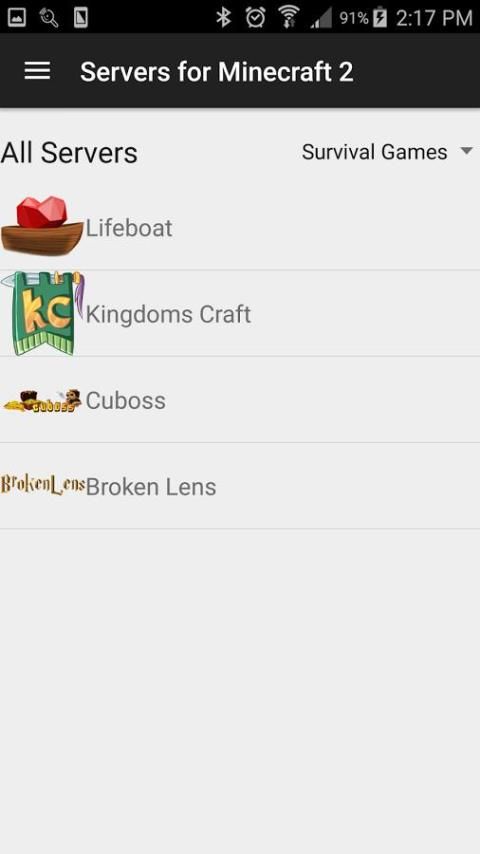Select the Kingdoms Craft server text

168,314
